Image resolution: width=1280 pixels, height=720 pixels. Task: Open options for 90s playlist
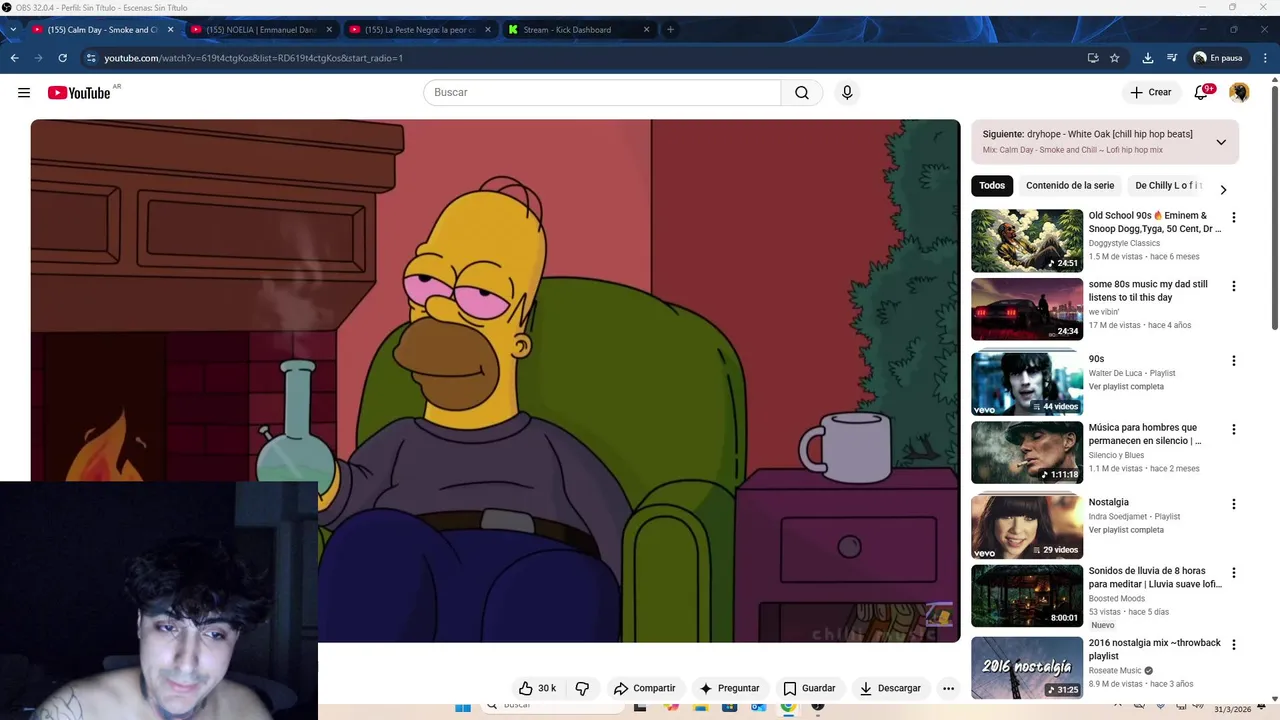[1233, 361]
